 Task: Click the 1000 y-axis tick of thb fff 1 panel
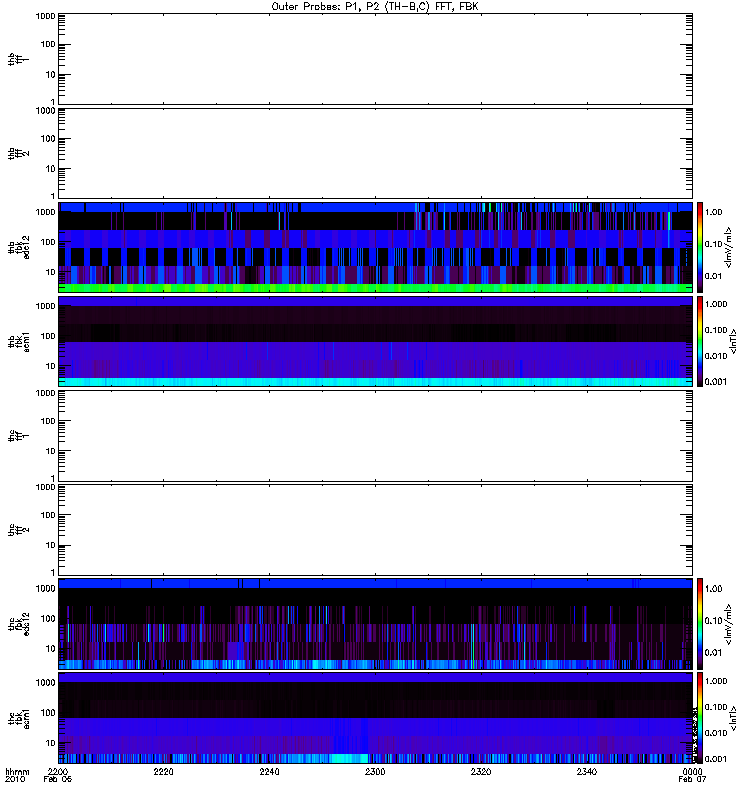click(x=45, y=16)
